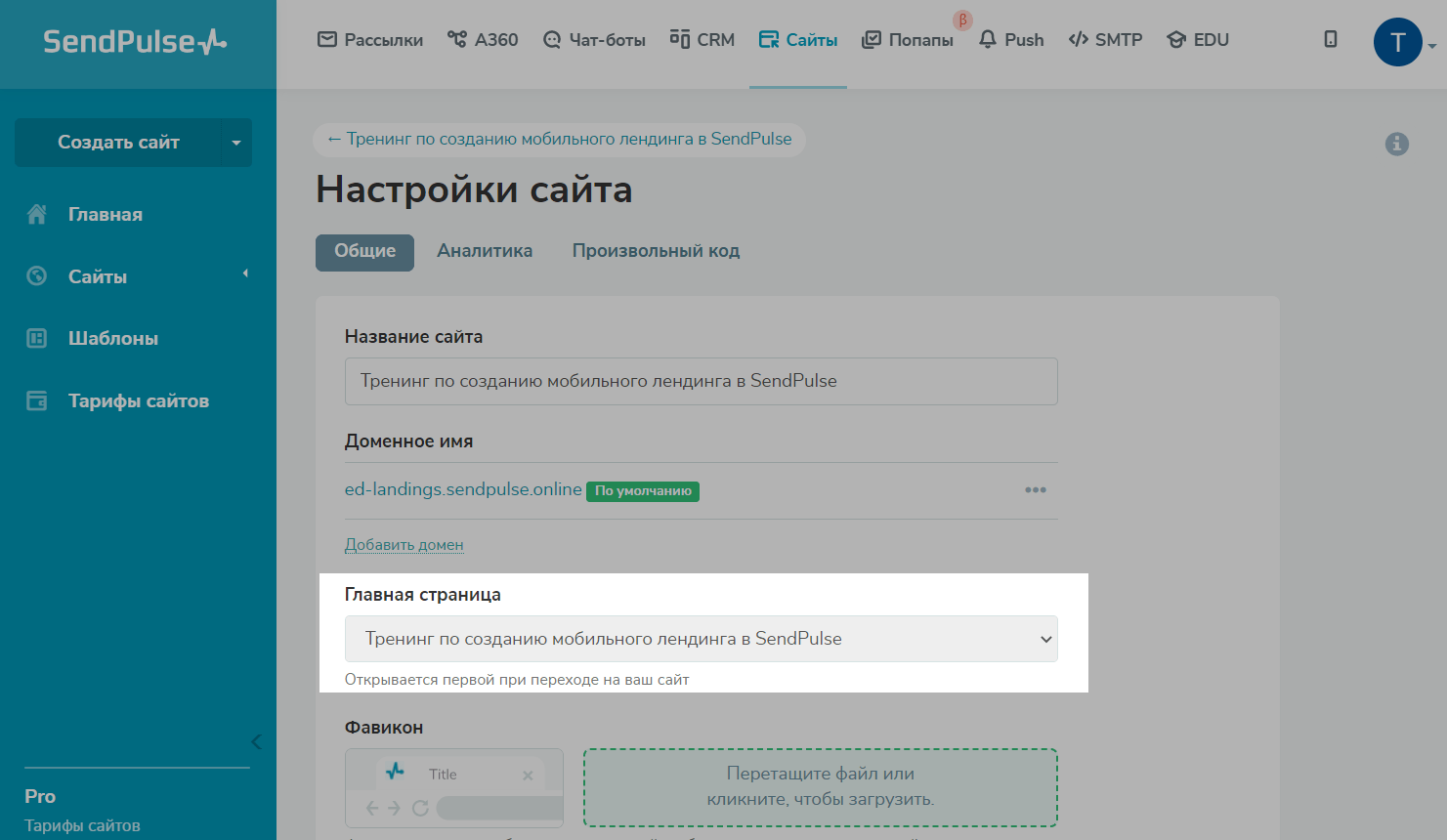Image resolution: width=1447 pixels, height=840 pixels.
Task: Click the globe icon next to Сайты
Action: 37,276
